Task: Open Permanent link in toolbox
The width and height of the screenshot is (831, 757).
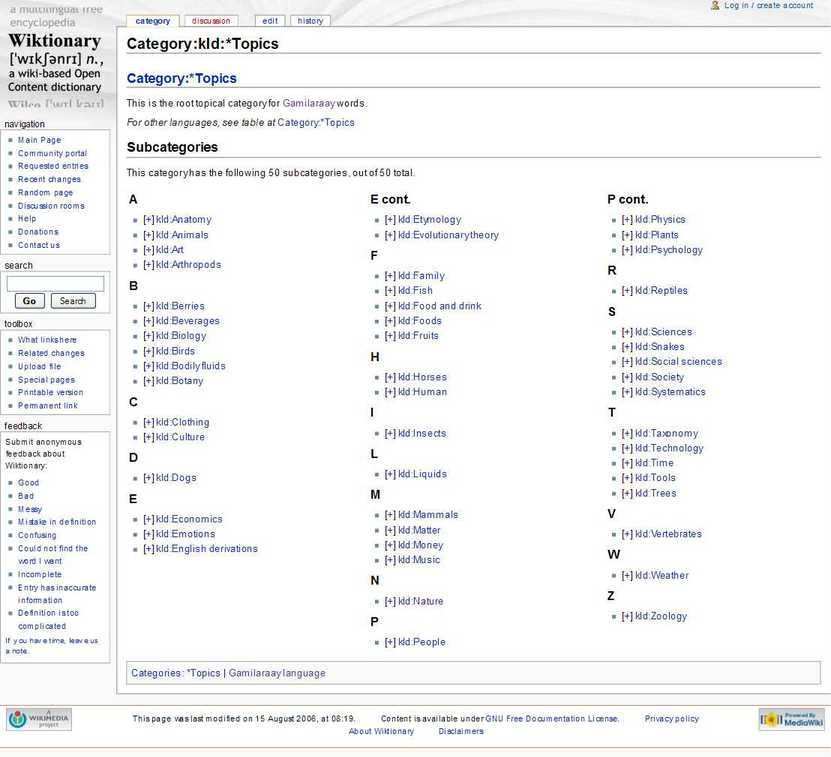Action: pyautogui.click(x=48, y=406)
